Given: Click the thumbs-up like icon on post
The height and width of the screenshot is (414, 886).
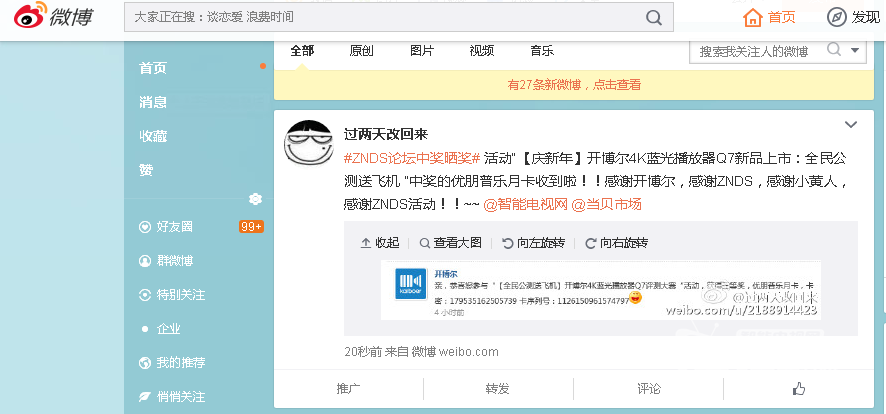Looking at the screenshot, I should [x=798, y=389].
